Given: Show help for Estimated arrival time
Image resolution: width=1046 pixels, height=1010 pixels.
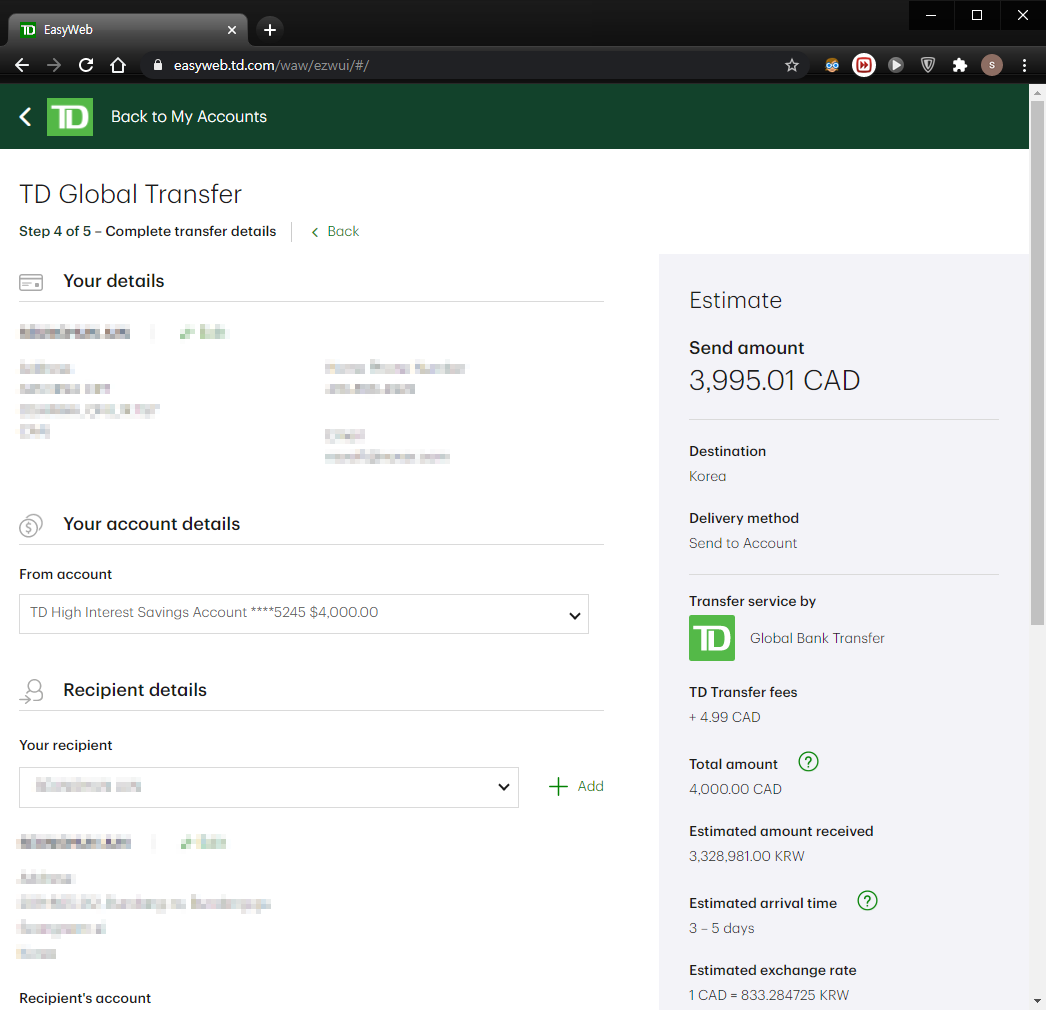Looking at the screenshot, I should (x=867, y=901).
